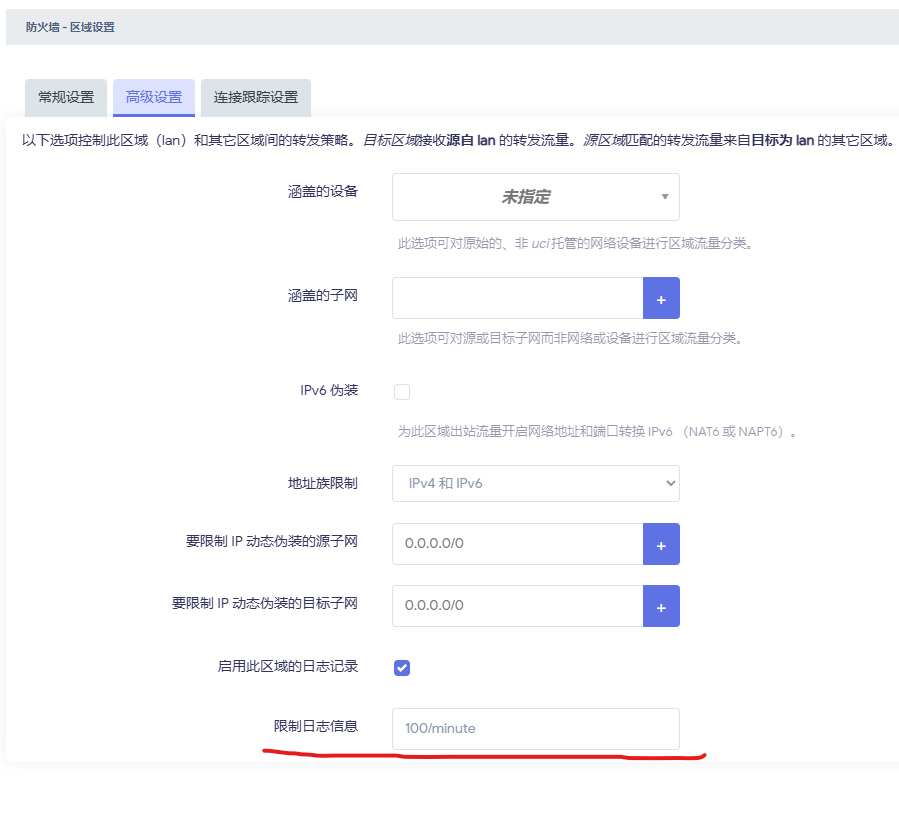Focus the 涵盖的子网 text input
Viewport: 899px width, 821px height.
tap(517, 298)
